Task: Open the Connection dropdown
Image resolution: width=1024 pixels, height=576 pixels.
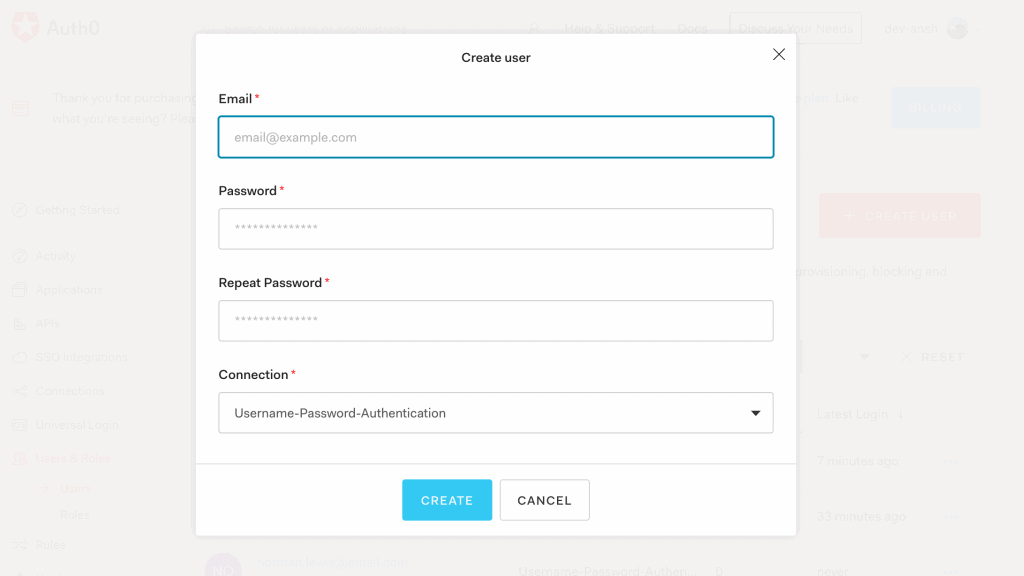Action: coord(496,413)
